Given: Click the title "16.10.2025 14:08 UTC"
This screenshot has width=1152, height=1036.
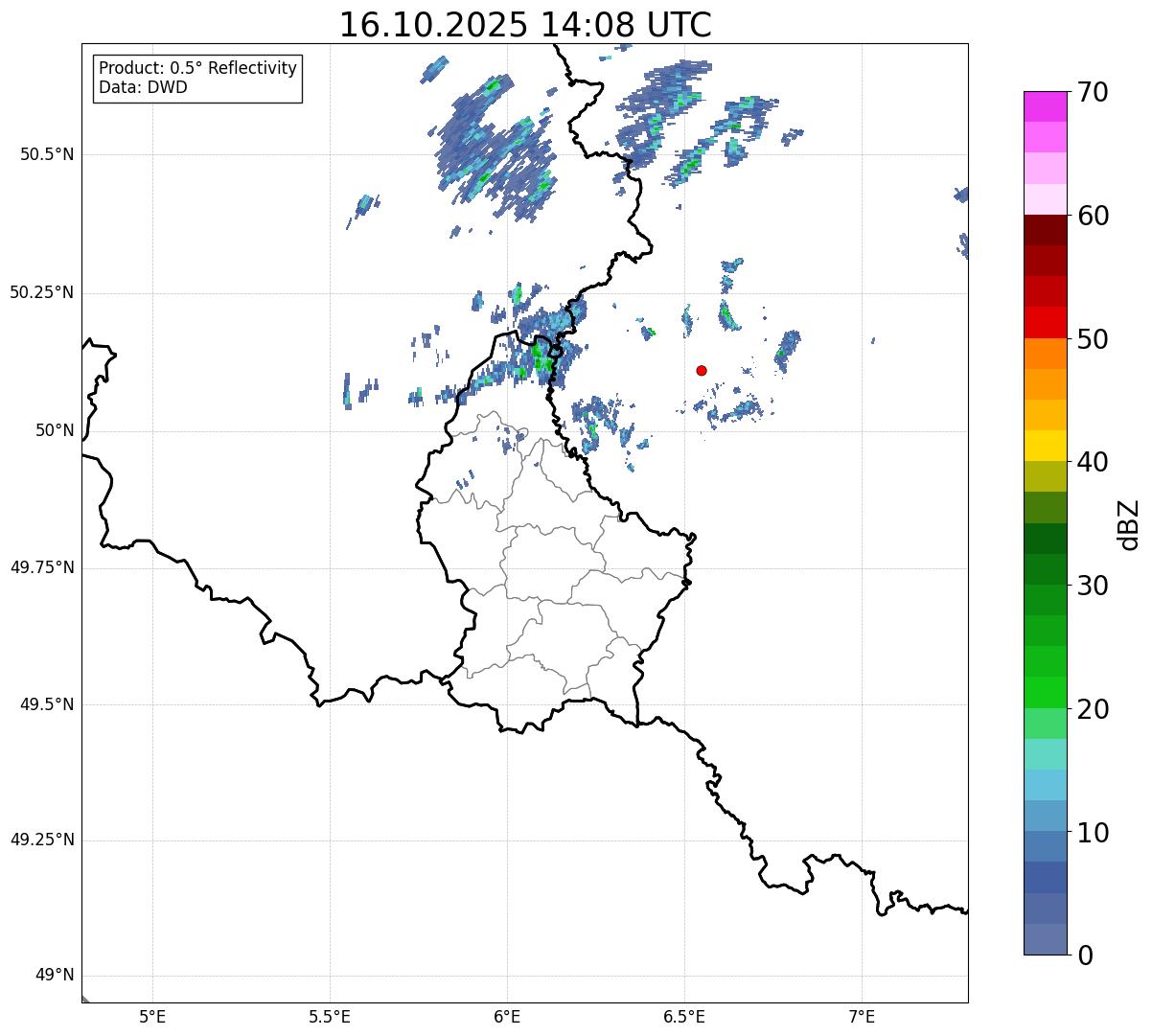Looking at the screenshot, I should coord(525,25).
